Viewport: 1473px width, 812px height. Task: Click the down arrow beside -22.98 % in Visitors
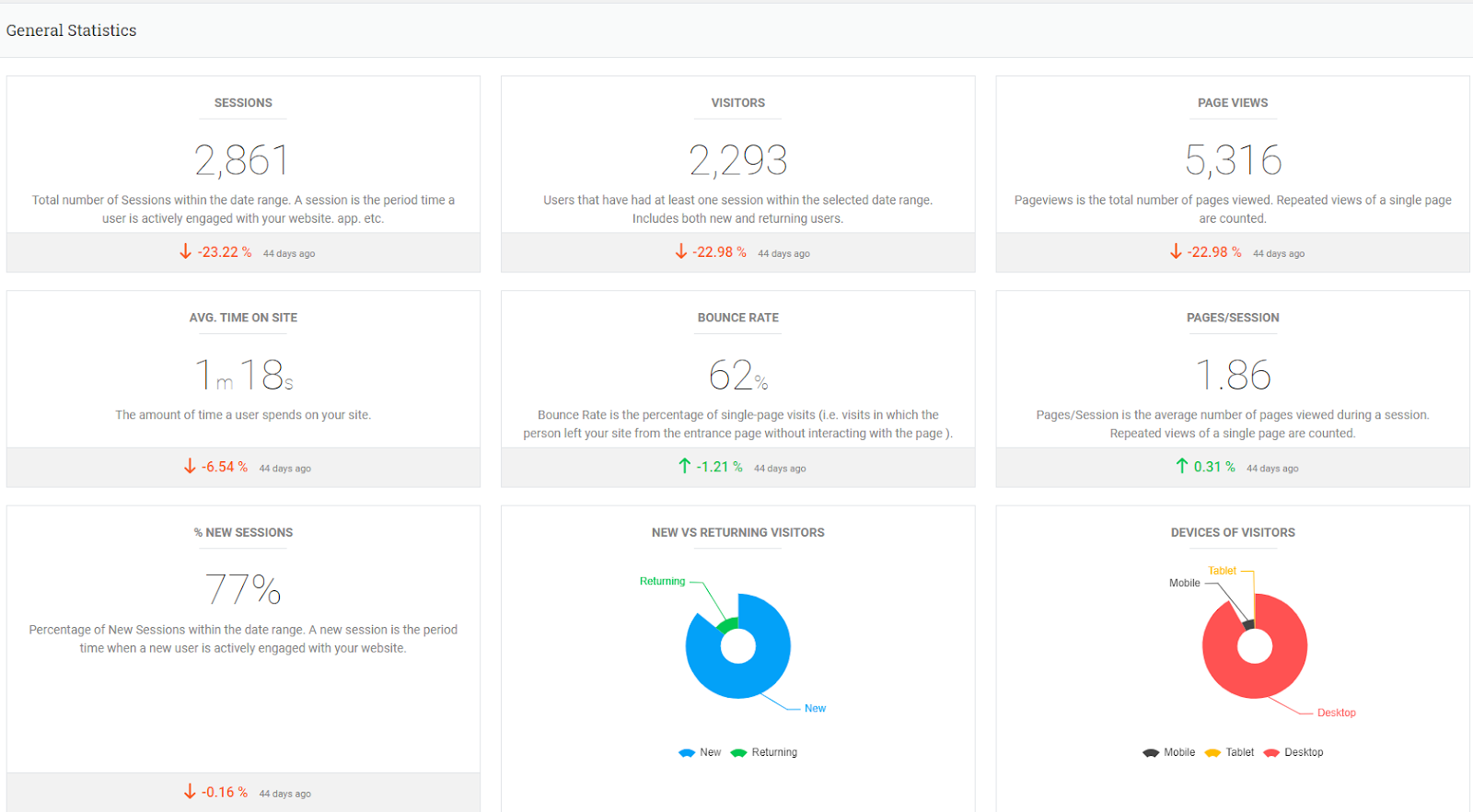click(680, 251)
